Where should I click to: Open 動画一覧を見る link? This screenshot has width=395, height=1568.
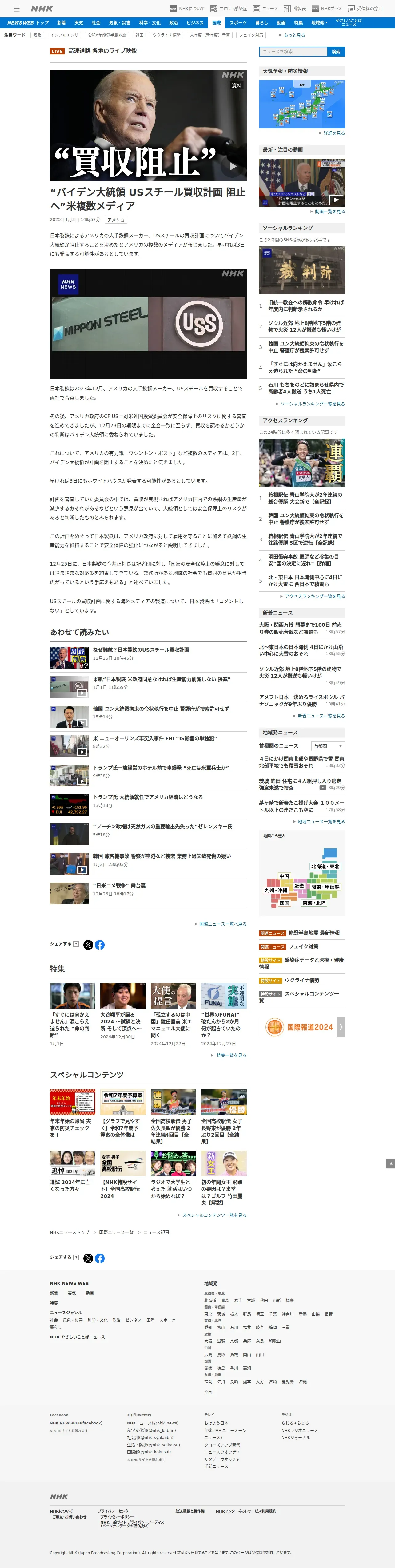point(327,212)
